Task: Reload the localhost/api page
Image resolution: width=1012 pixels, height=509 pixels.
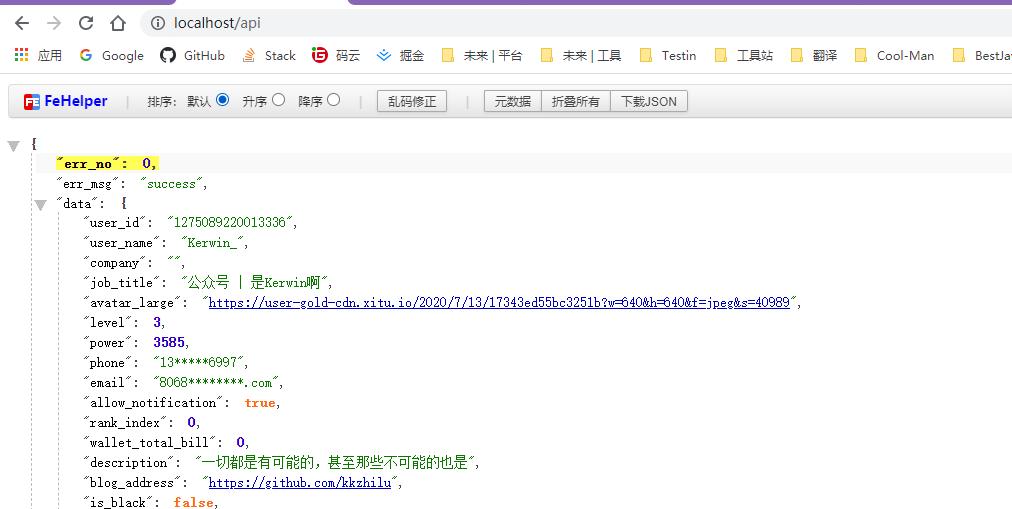Action: 86,23
